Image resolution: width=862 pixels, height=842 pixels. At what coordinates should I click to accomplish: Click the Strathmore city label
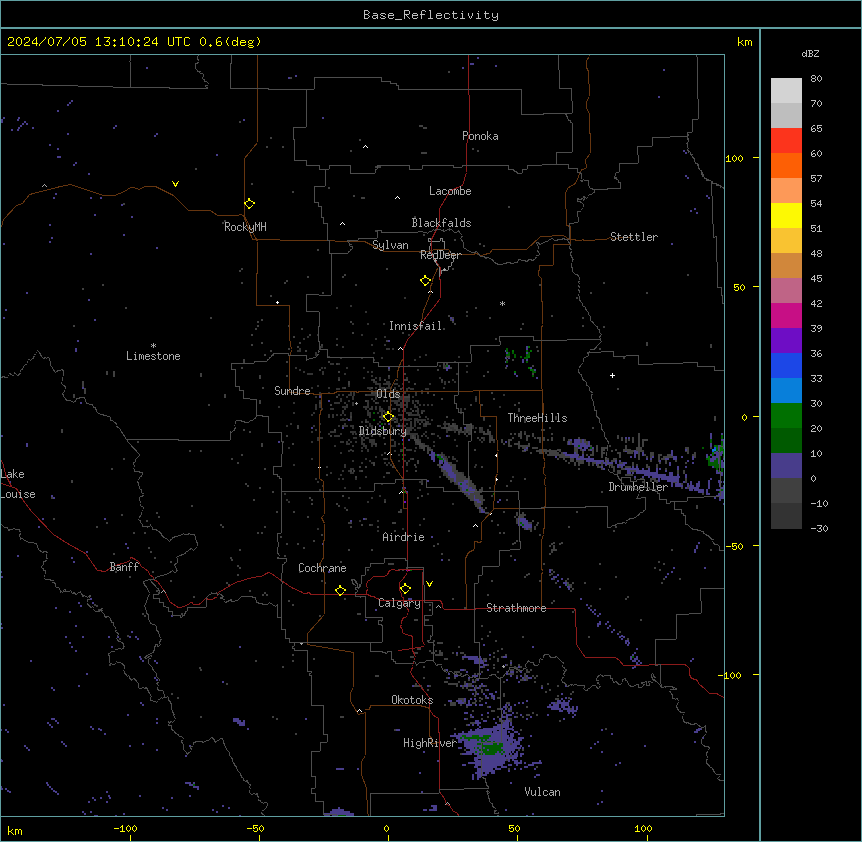[x=516, y=608]
